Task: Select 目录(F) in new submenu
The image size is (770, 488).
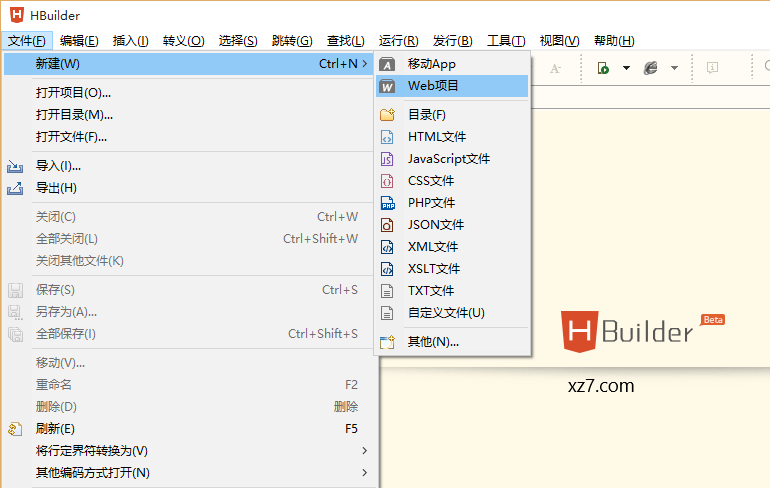Action: [452, 115]
